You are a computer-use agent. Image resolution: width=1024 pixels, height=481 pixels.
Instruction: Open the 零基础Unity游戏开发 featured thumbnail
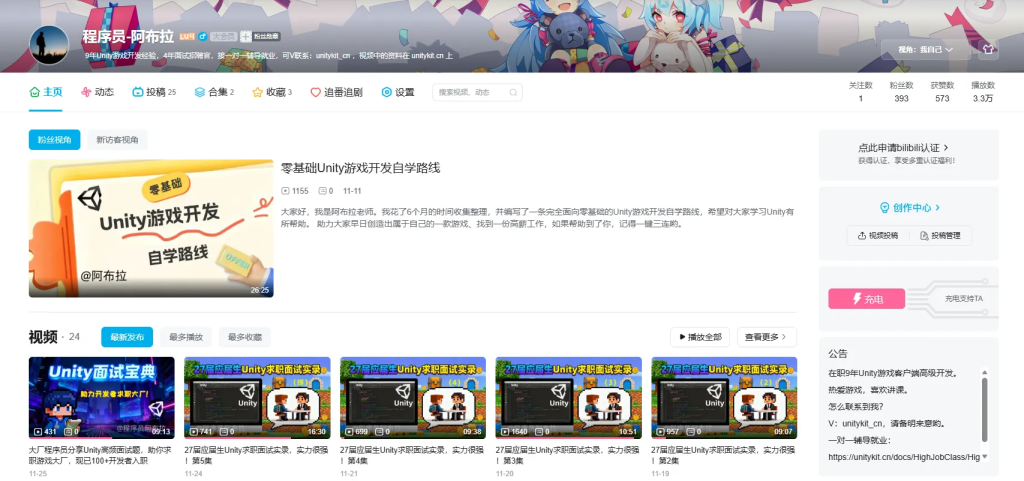click(x=151, y=228)
